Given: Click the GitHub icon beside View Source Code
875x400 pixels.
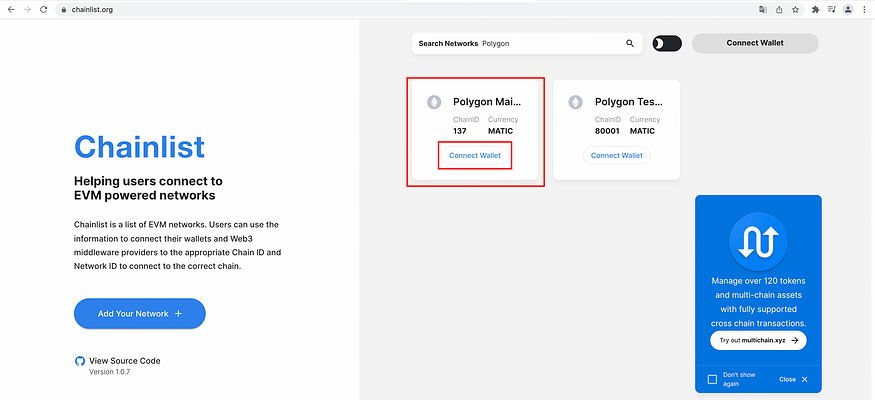Looking at the screenshot, I should pyautogui.click(x=80, y=361).
